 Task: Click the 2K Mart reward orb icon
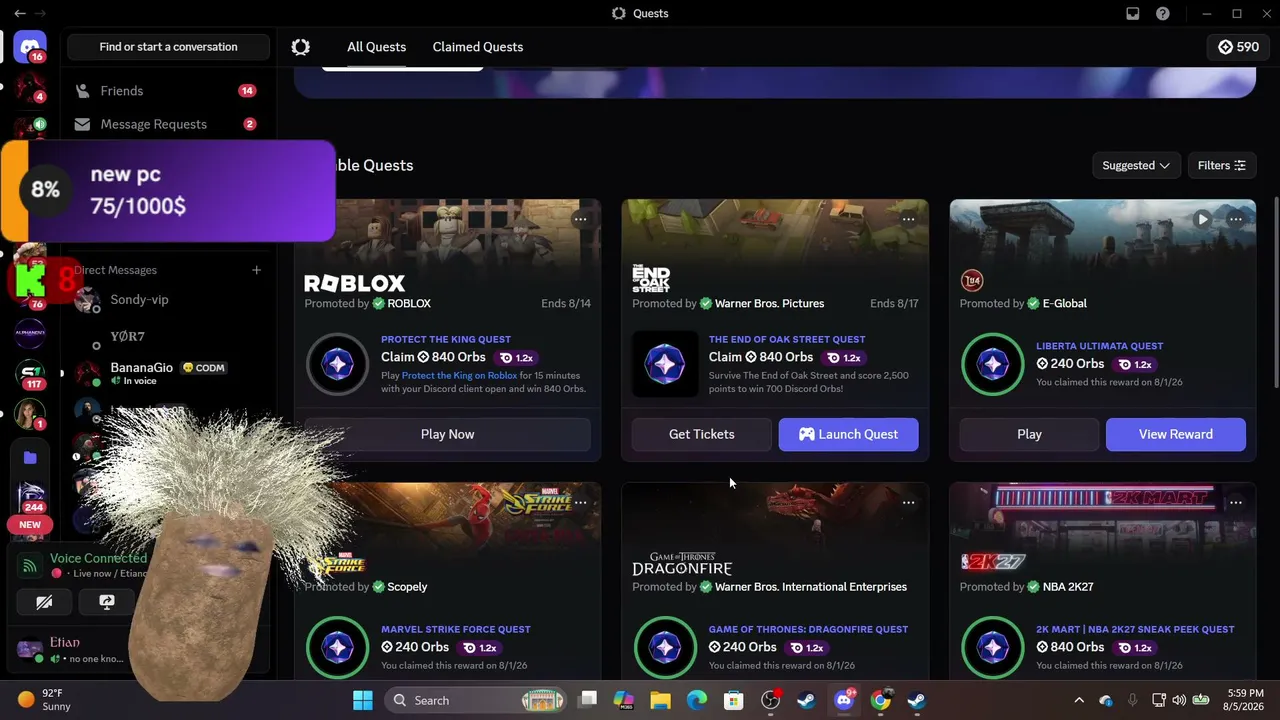point(993,647)
